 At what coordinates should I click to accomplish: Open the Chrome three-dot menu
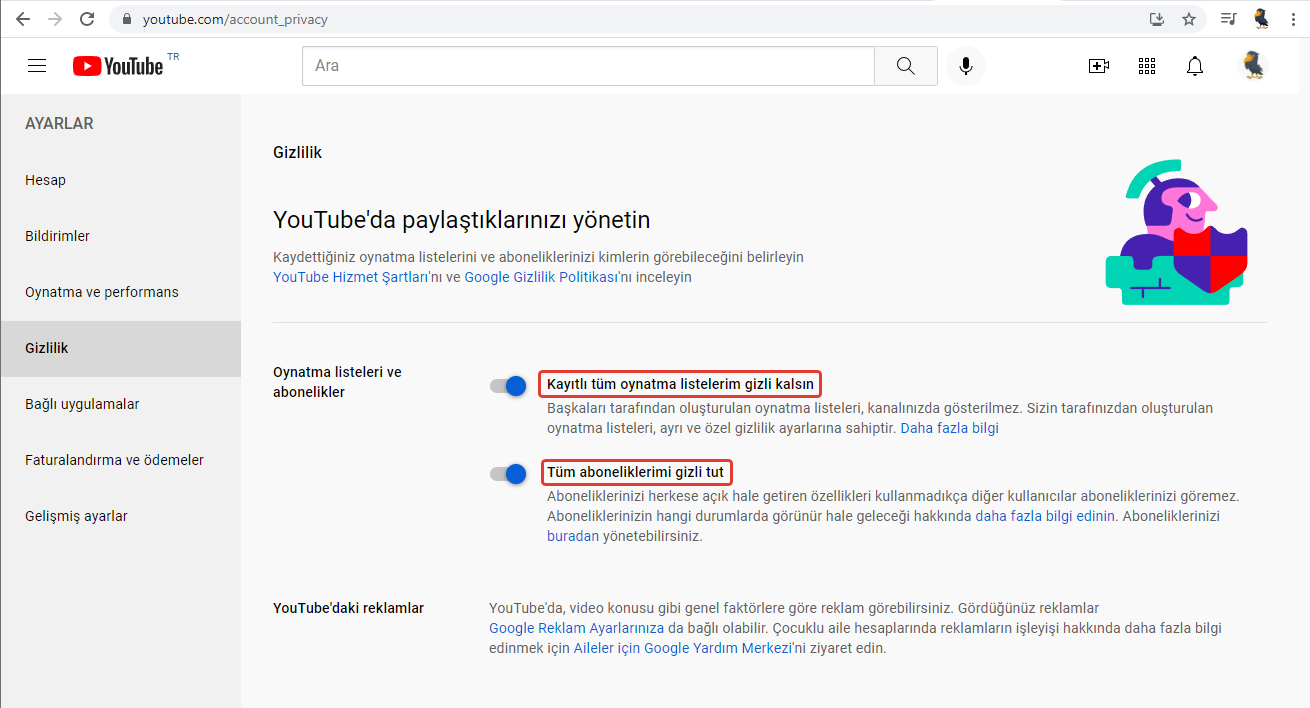pos(1292,19)
